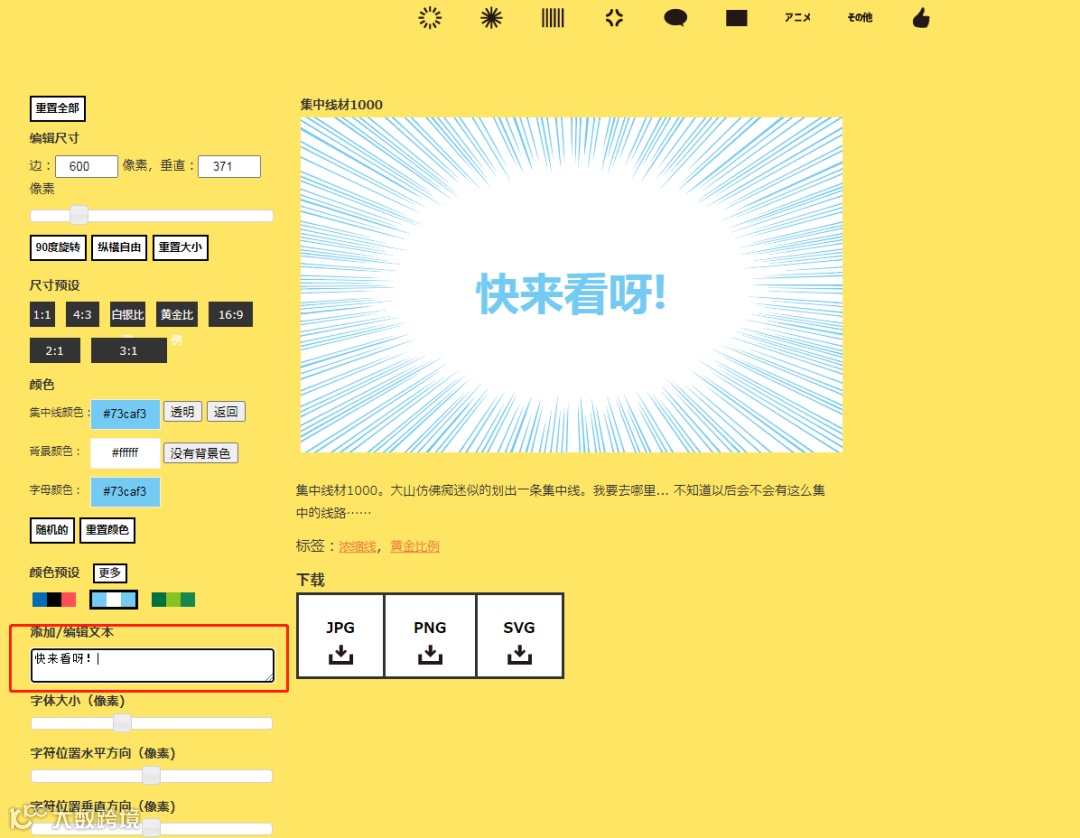Adjust the 字体大小 font size slider

[x=152, y=723]
